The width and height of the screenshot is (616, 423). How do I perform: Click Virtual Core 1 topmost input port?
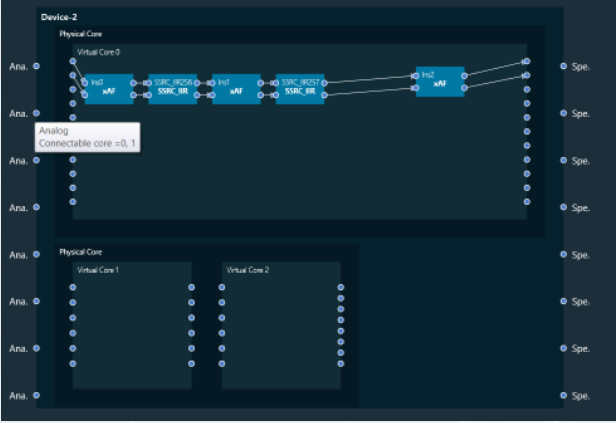pos(73,287)
